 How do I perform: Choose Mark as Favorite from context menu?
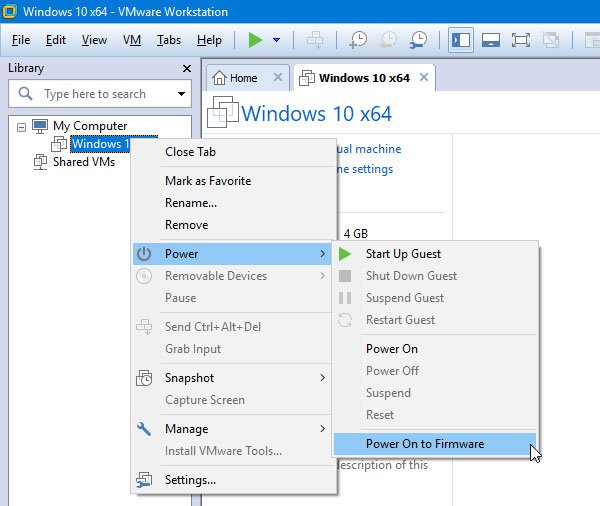(234, 181)
